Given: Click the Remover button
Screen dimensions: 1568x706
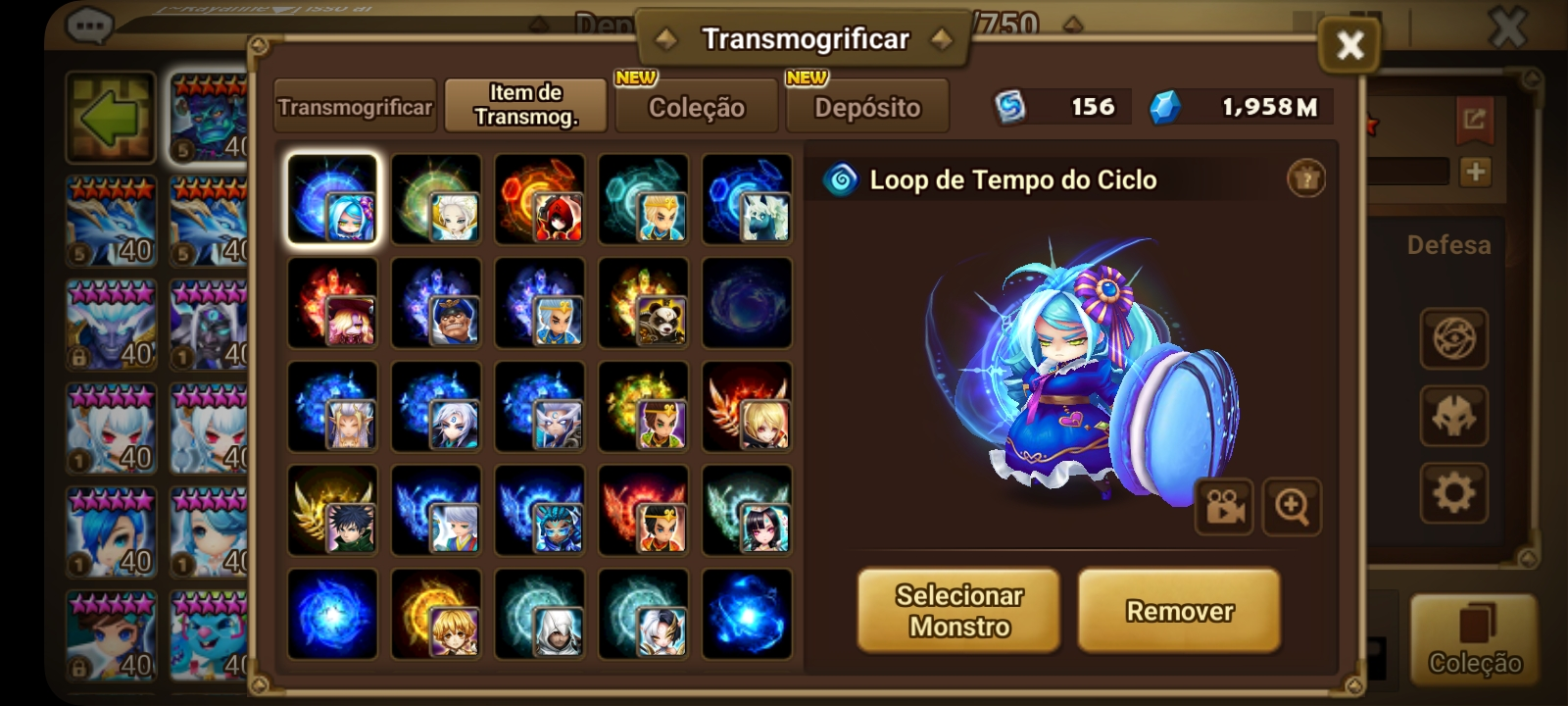Looking at the screenshot, I should (1179, 611).
